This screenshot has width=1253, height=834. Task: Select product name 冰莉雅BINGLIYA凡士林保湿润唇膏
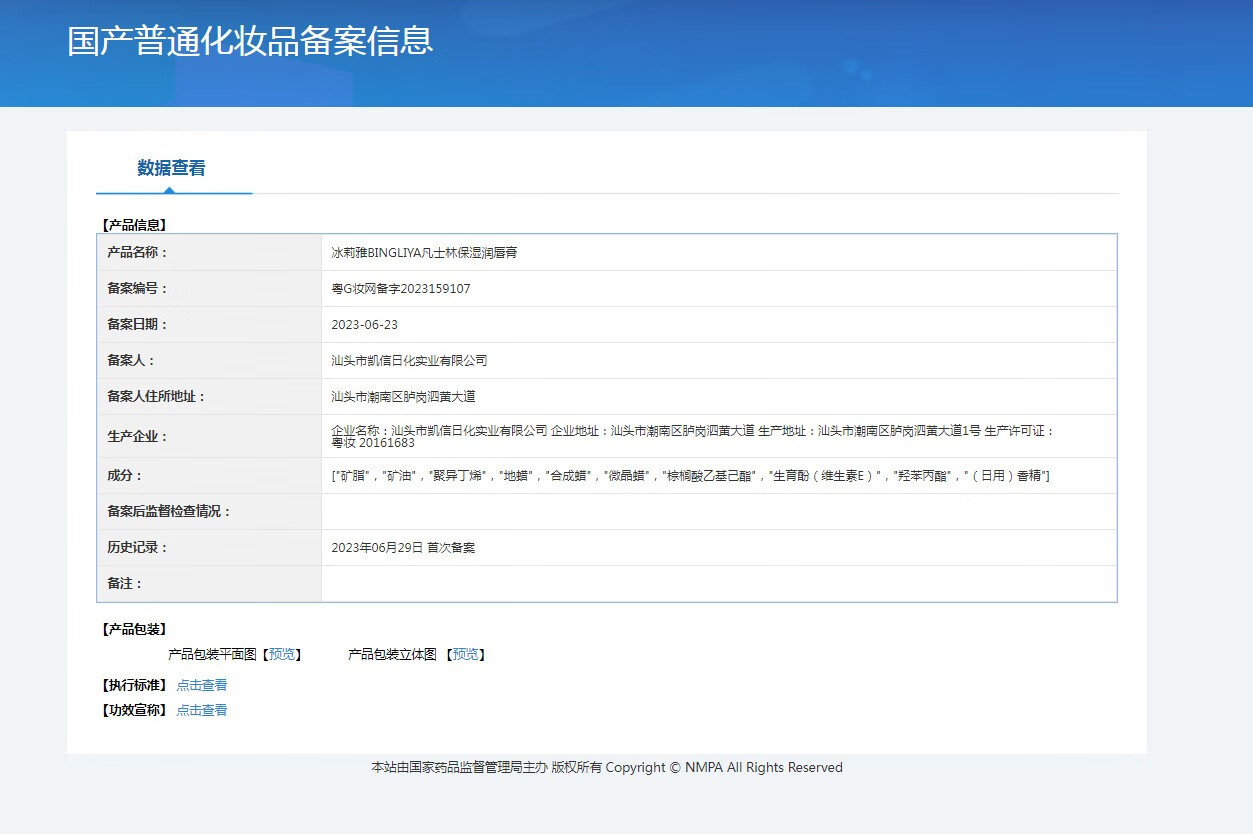pos(425,253)
